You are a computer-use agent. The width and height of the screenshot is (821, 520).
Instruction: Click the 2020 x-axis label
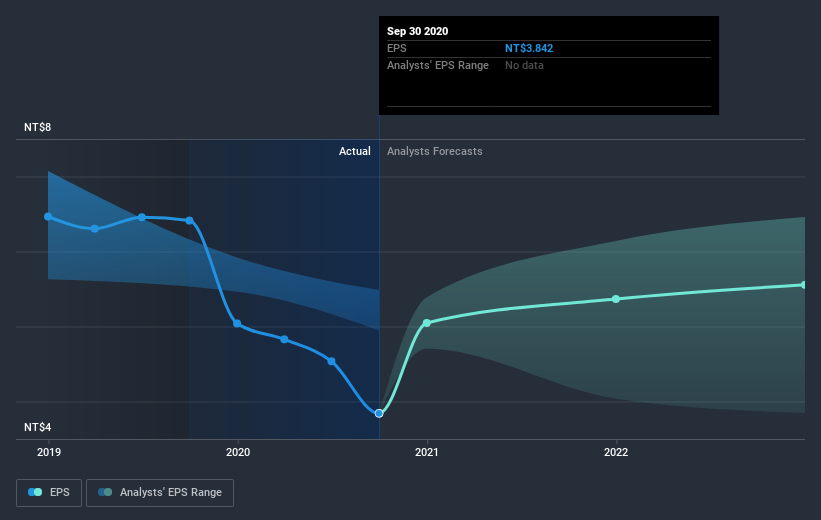(x=238, y=452)
